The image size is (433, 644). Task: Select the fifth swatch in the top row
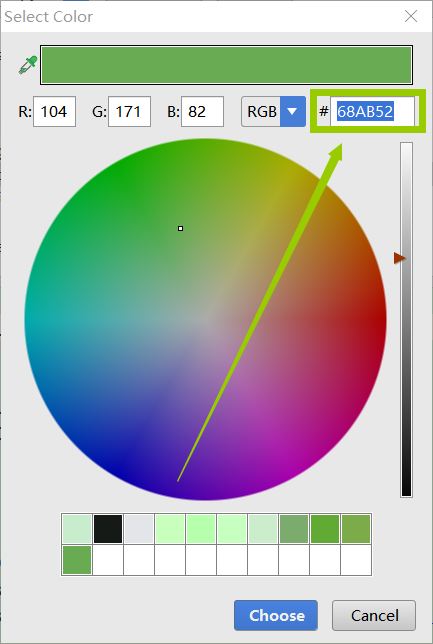[201, 529]
